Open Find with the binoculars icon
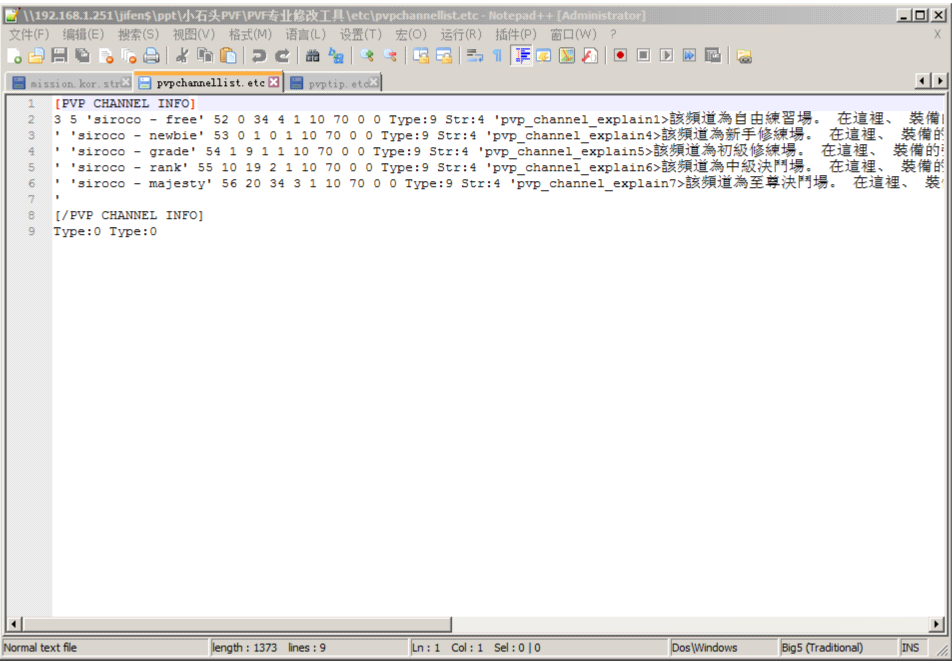The image size is (952, 663). [313, 56]
